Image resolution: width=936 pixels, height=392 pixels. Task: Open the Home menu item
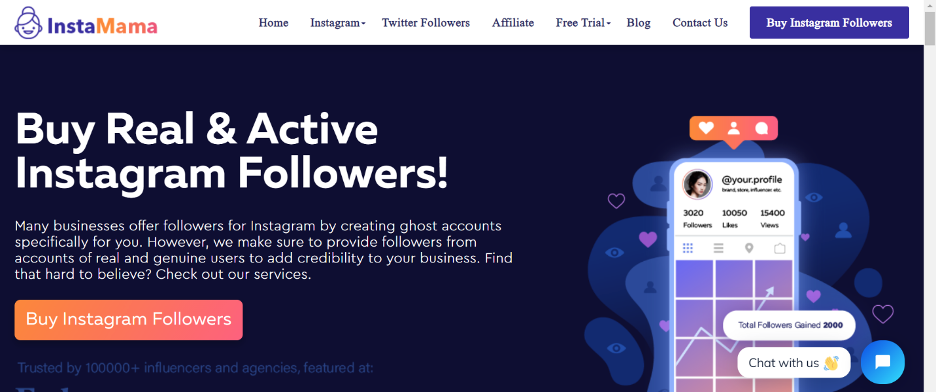pos(273,23)
